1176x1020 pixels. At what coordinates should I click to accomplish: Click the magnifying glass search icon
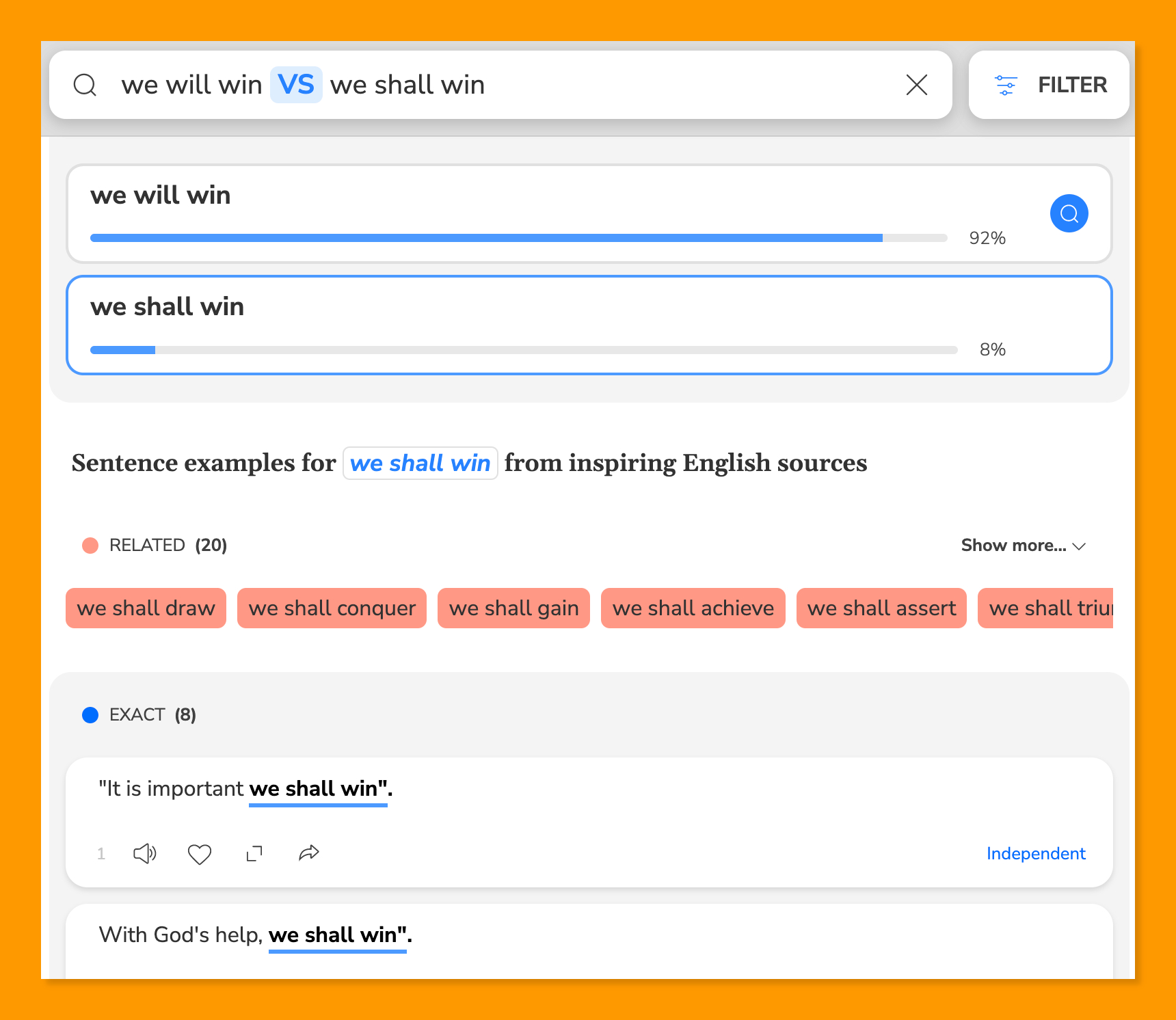[85, 85]
